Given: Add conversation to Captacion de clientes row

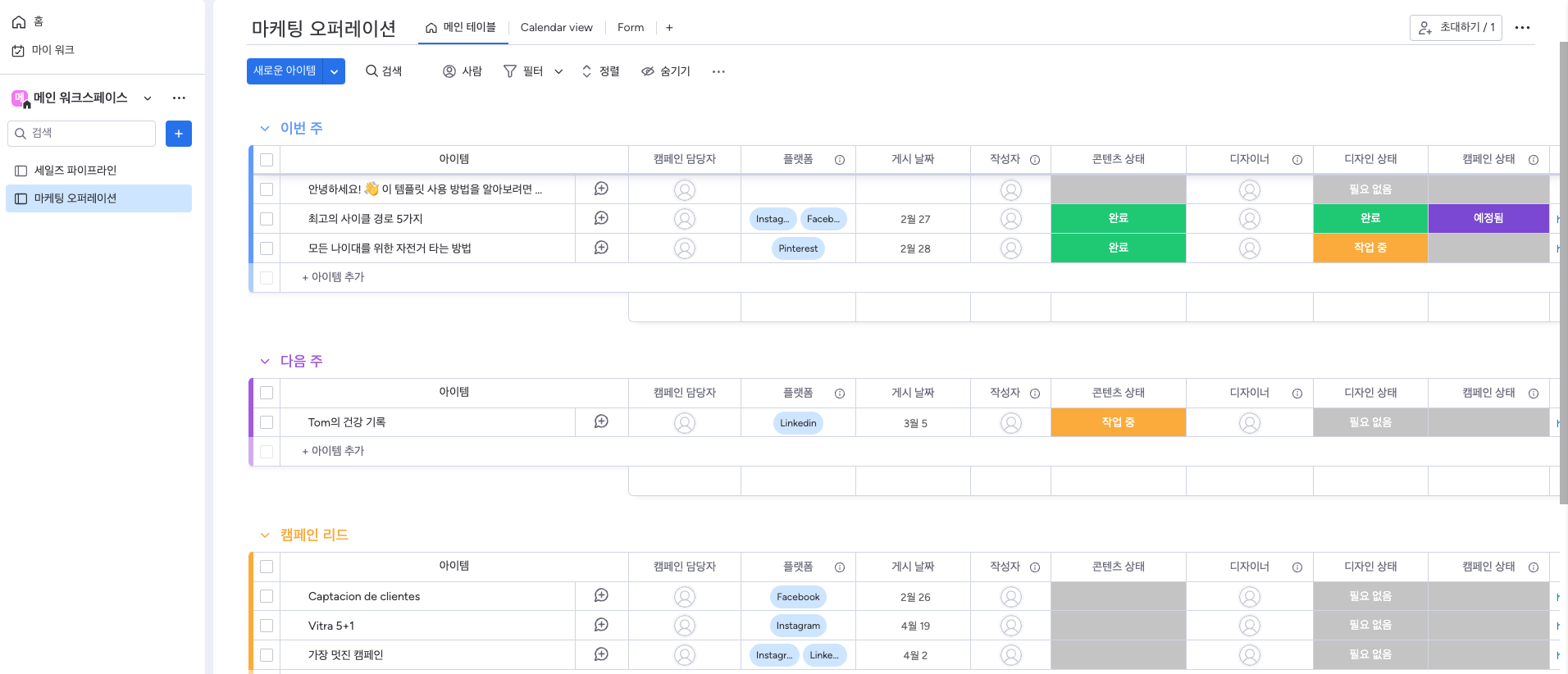Looking at the screenshot, I should 601,595.
